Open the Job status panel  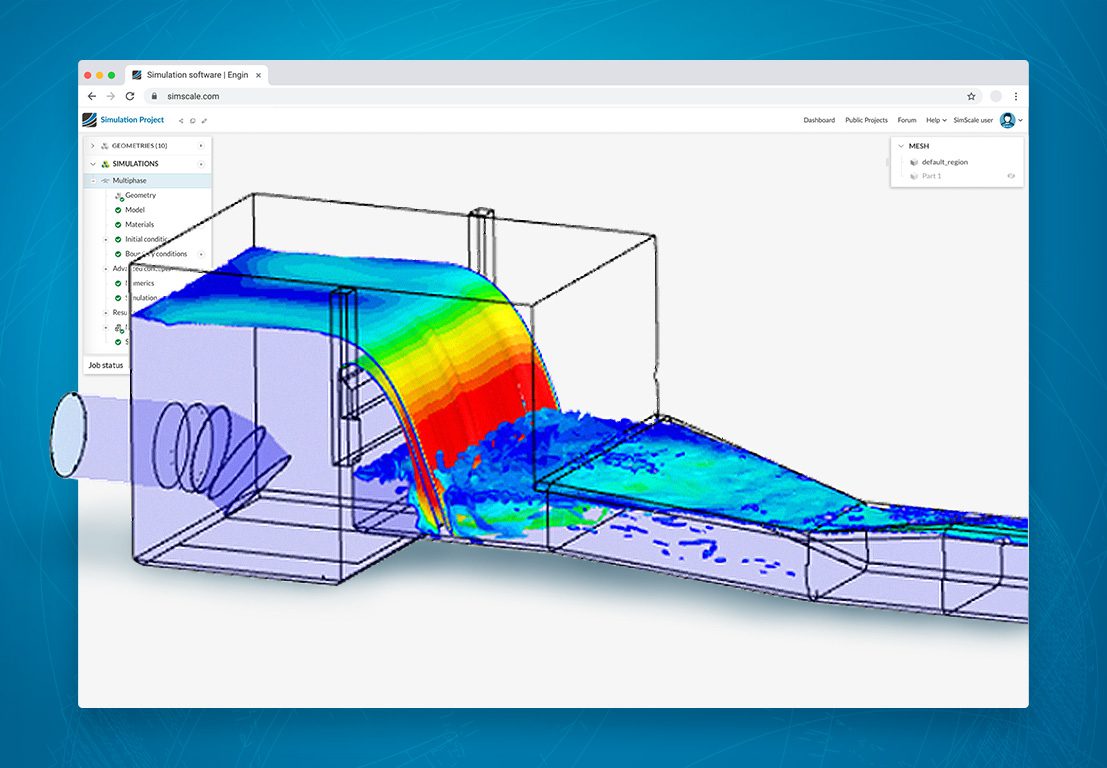[x=105, y=364]
